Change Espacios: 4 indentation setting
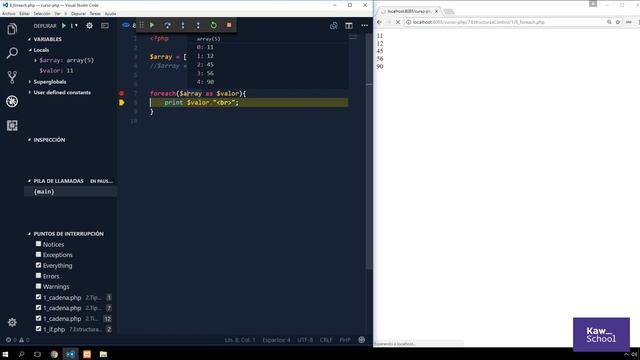 point(276,340)
